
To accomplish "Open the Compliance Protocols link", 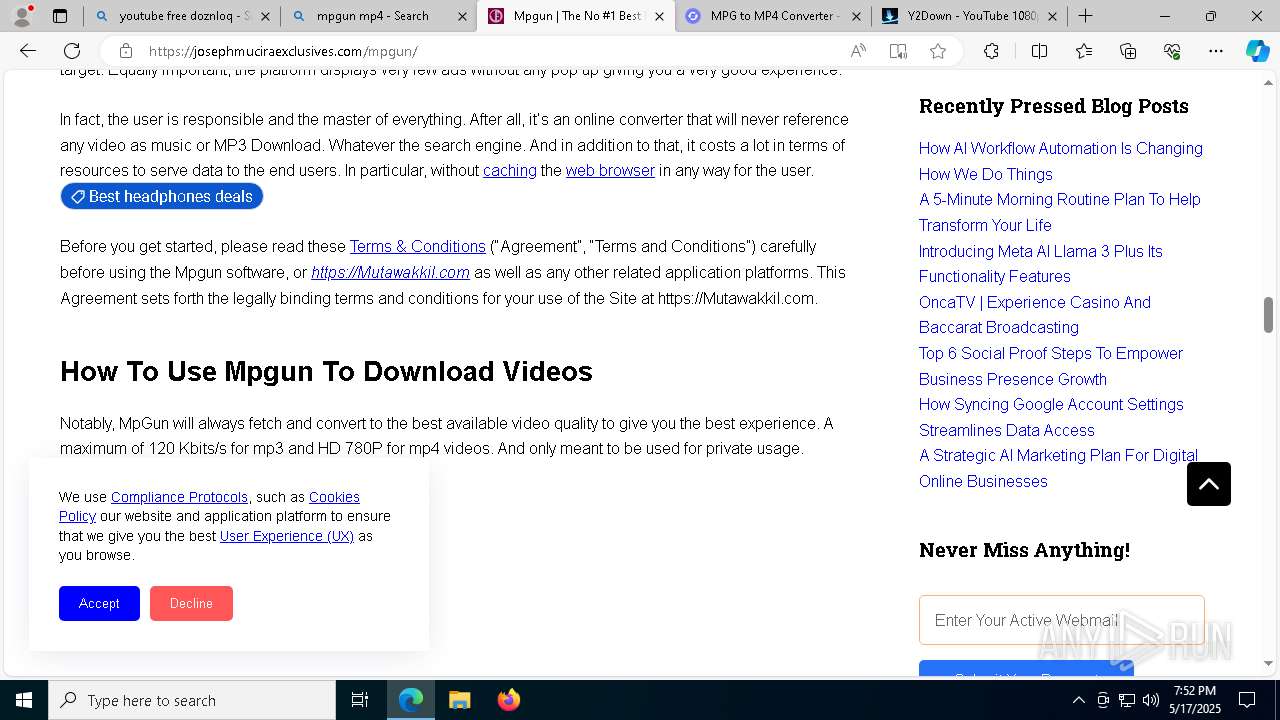I will (179, 497).
